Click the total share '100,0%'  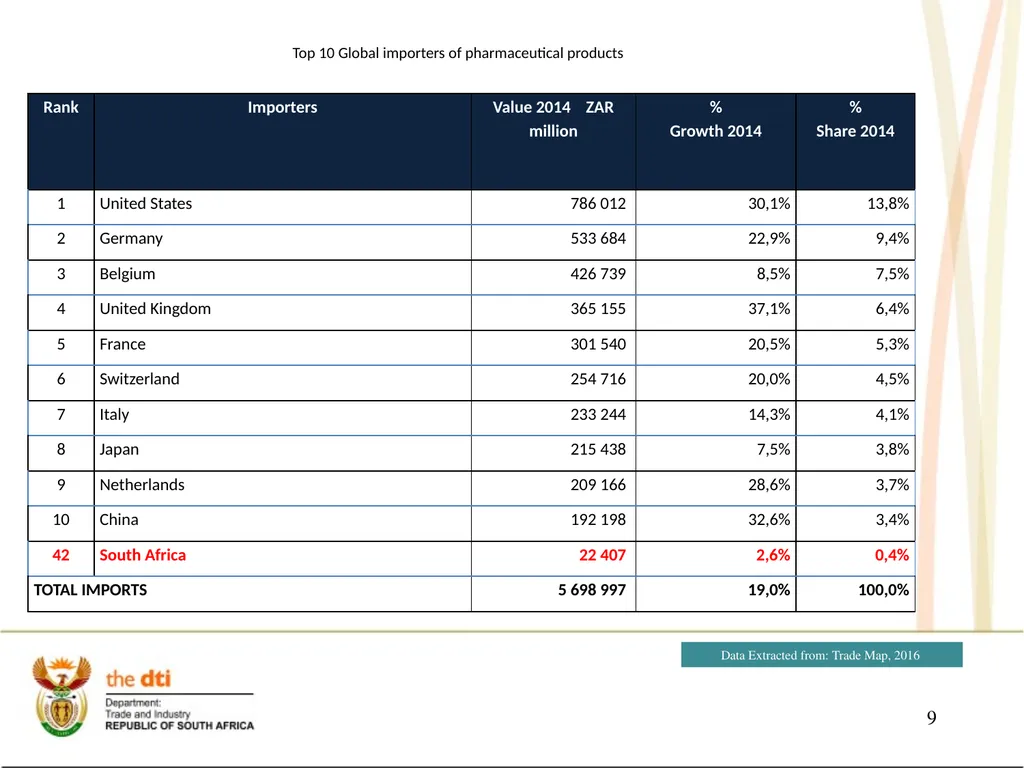pos(884,590)
